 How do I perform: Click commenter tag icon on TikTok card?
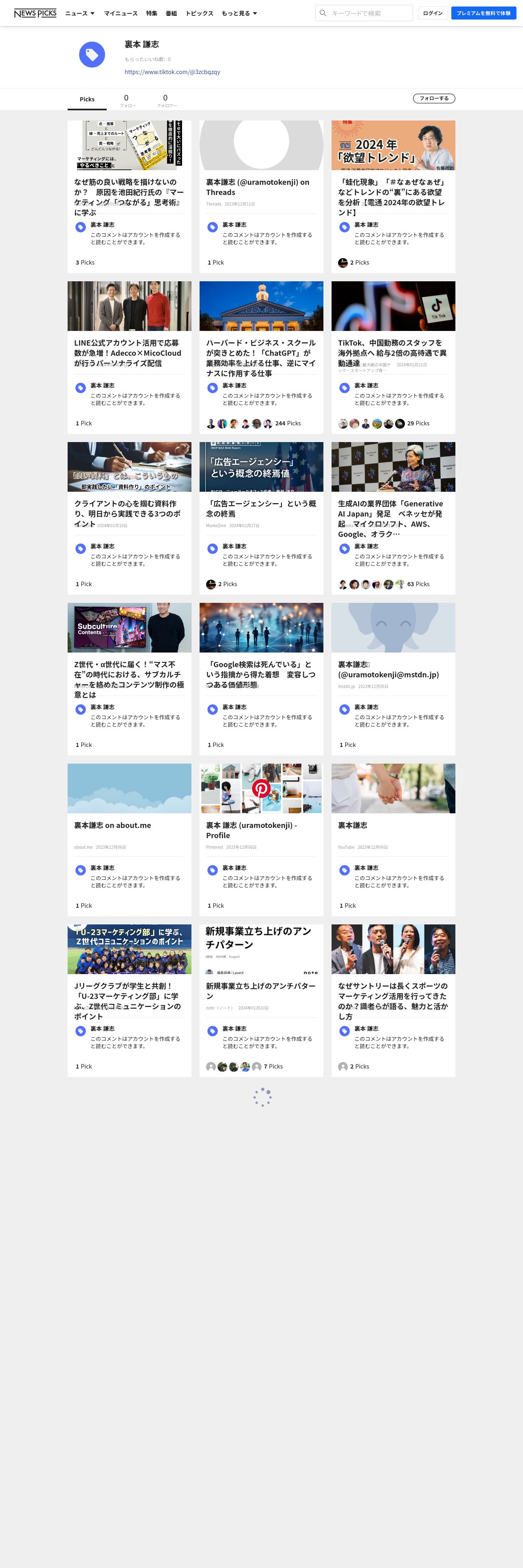coord(345,388)
